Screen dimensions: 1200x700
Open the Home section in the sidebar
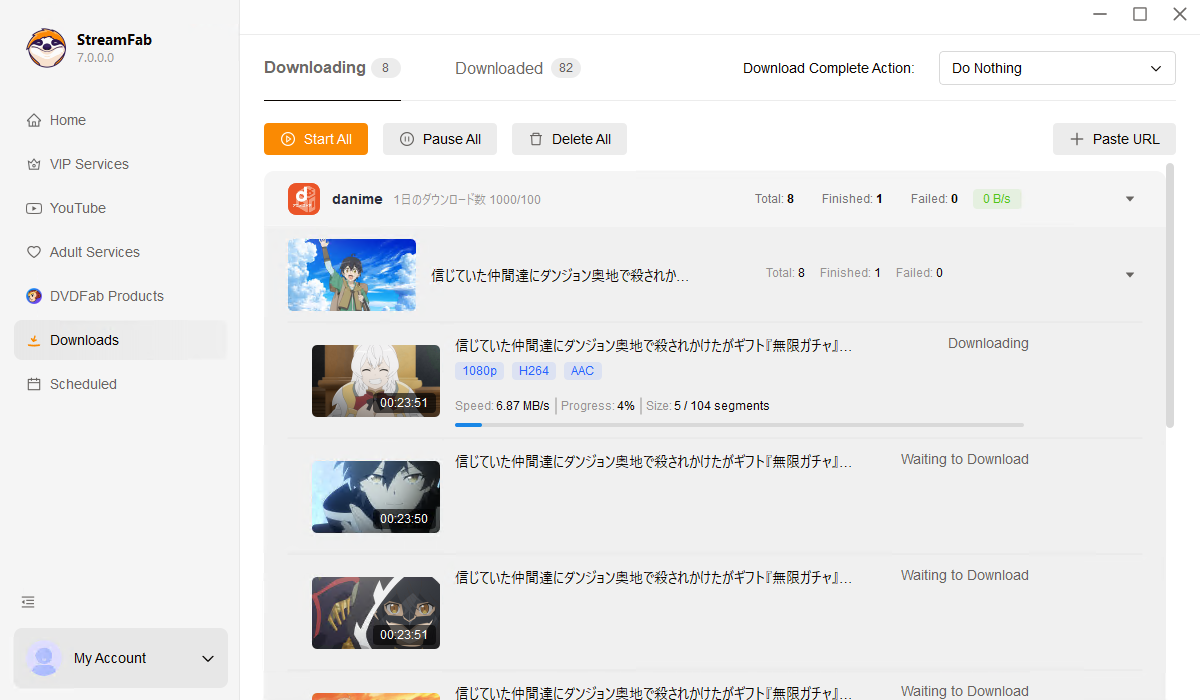click(x=66, y=120)
